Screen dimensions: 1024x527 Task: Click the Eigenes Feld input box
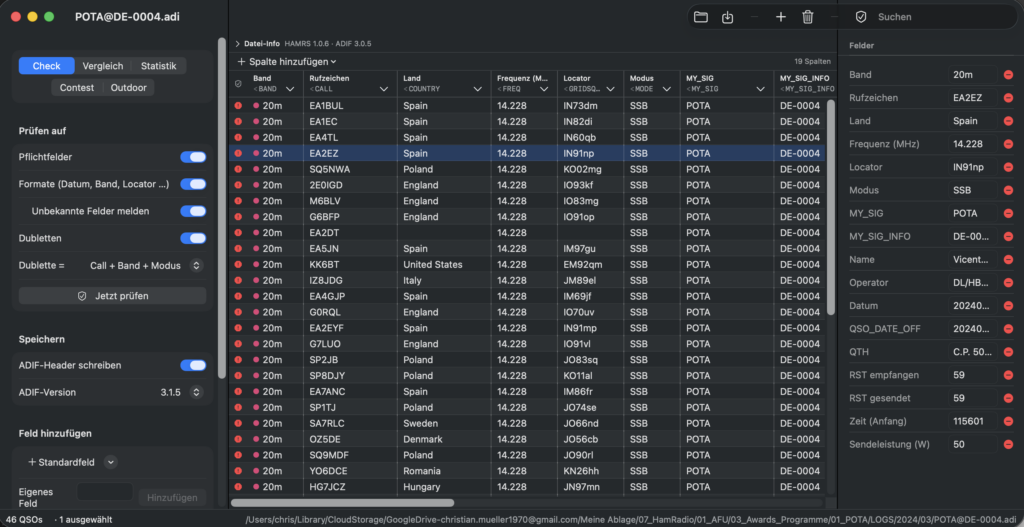(105, 492)
